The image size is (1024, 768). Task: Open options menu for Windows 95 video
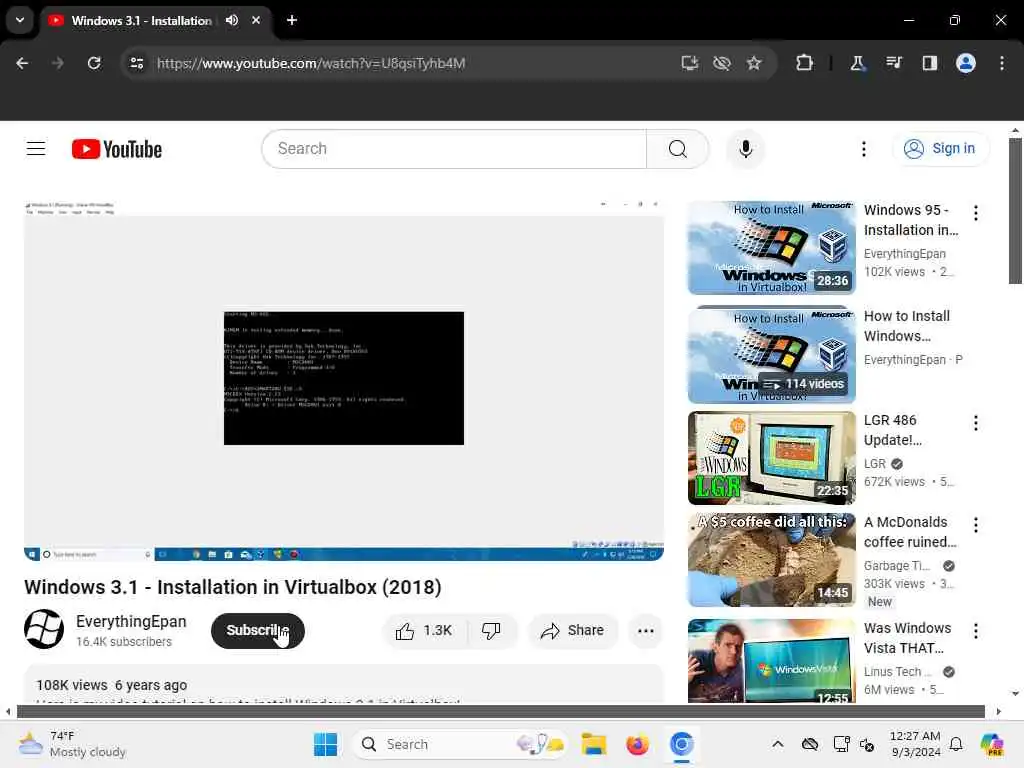point(976,213)
